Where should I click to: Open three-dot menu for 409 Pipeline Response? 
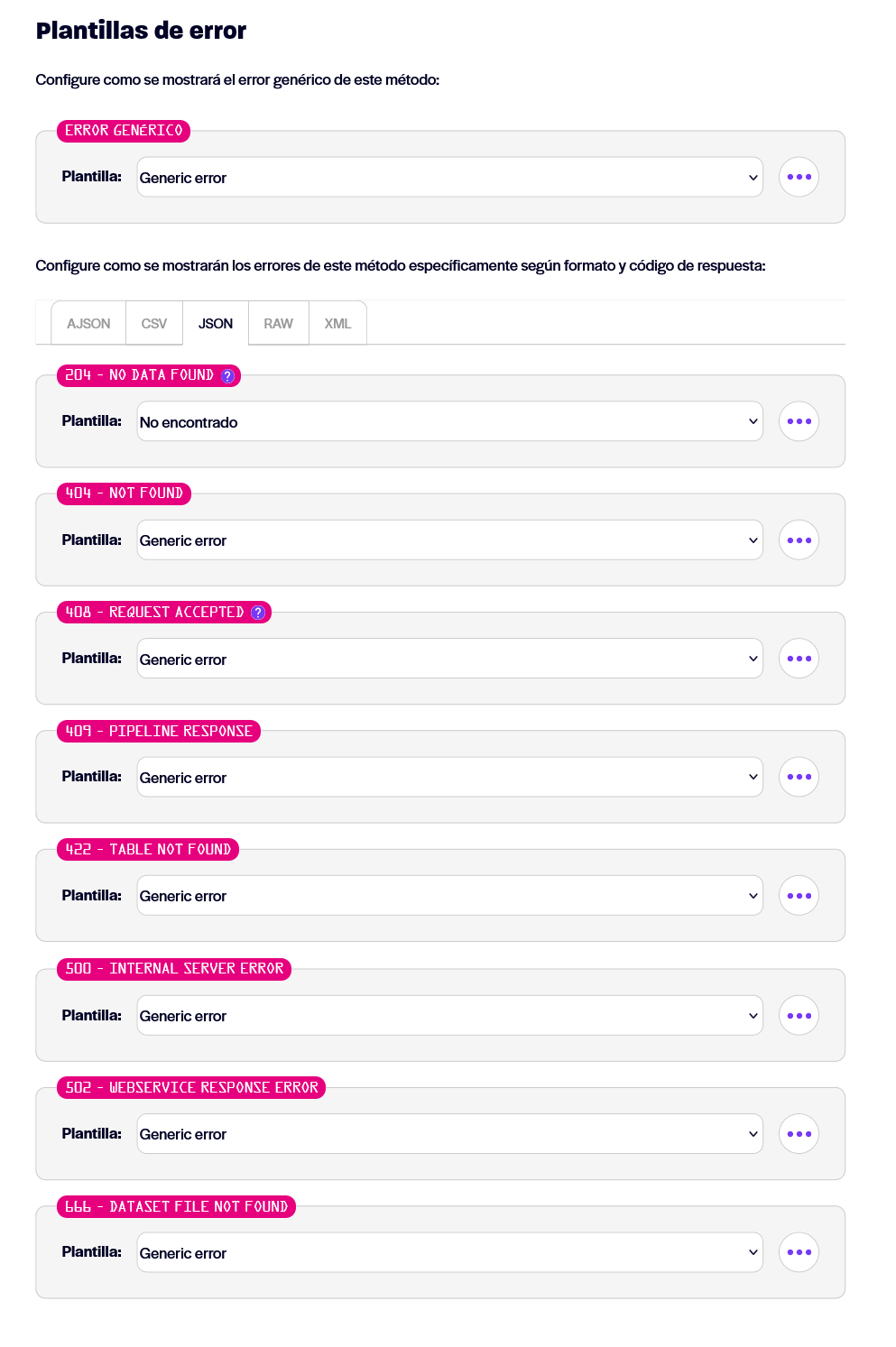coord(799,777)
